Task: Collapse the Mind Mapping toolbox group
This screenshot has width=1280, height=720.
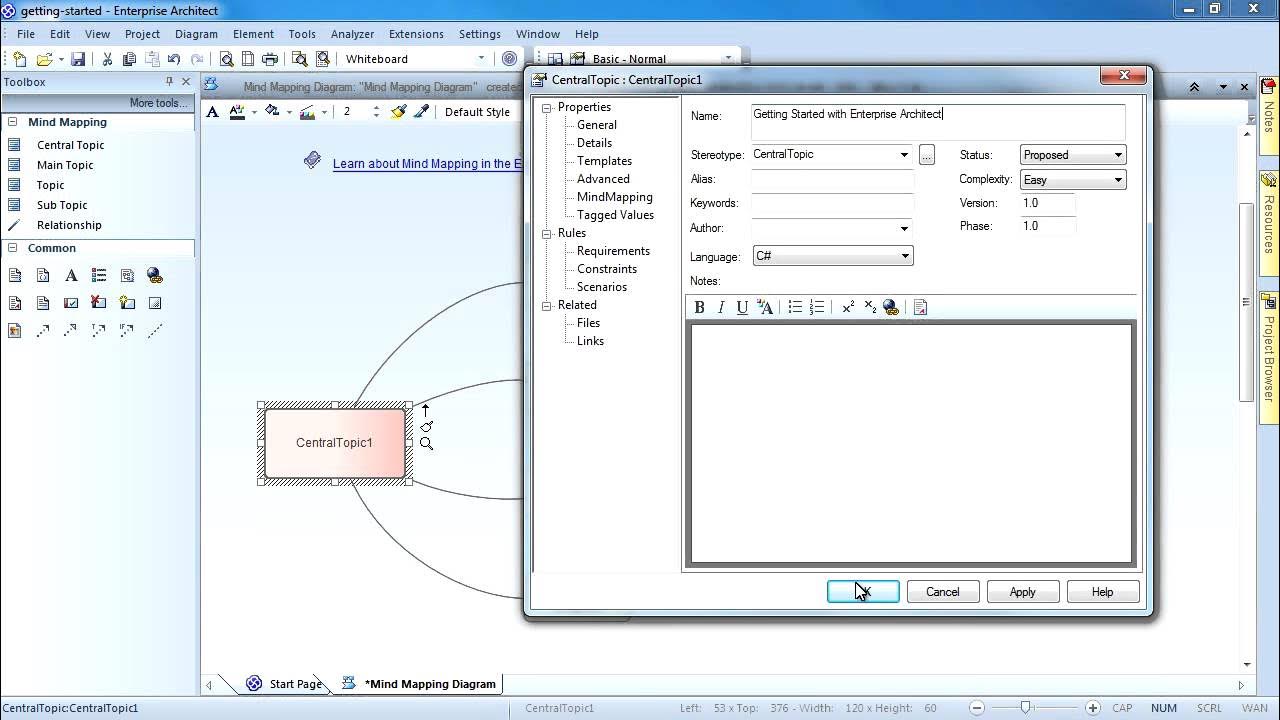Action: (13, 122)
